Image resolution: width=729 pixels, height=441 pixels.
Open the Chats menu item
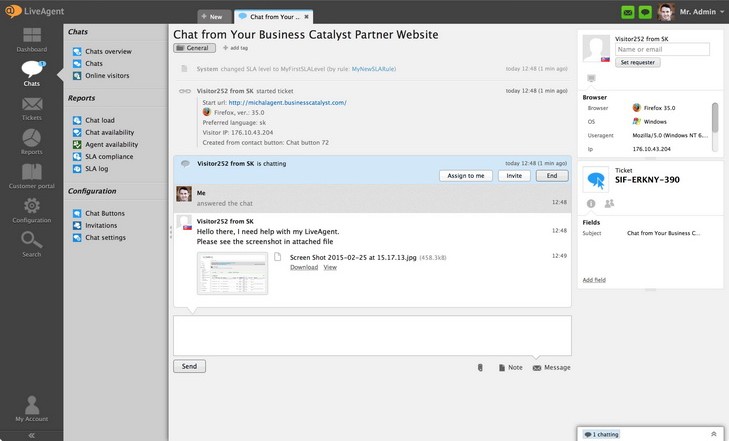click(x=88, y=63)
